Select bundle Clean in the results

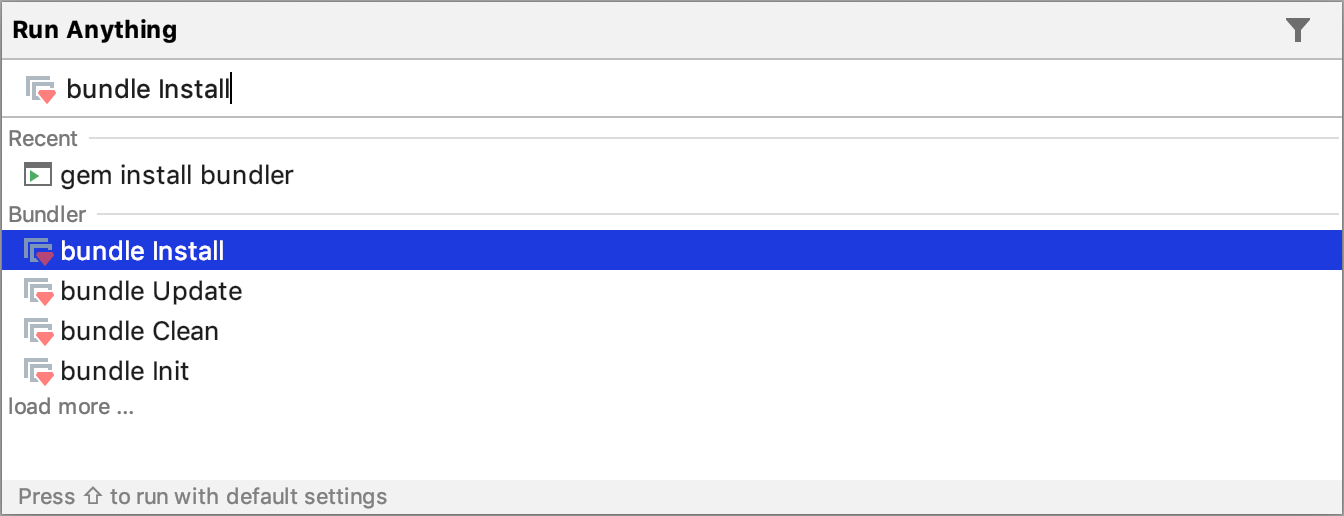[x=139, y=331]
